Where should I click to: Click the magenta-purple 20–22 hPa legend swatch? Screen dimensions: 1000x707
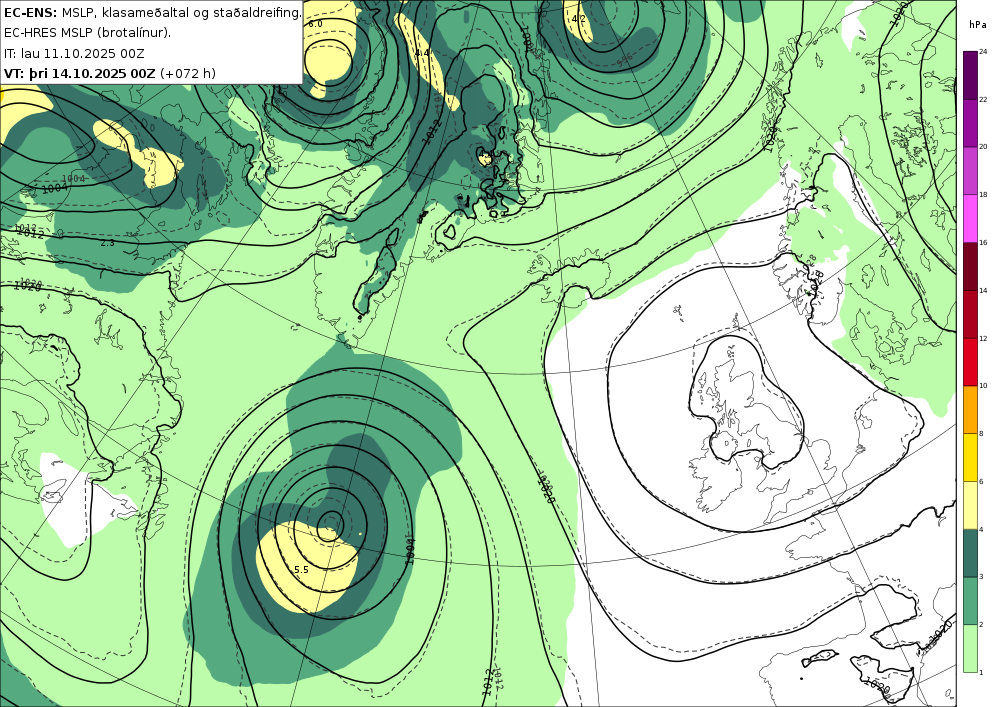pyautogui.click(x=970, y=122)
